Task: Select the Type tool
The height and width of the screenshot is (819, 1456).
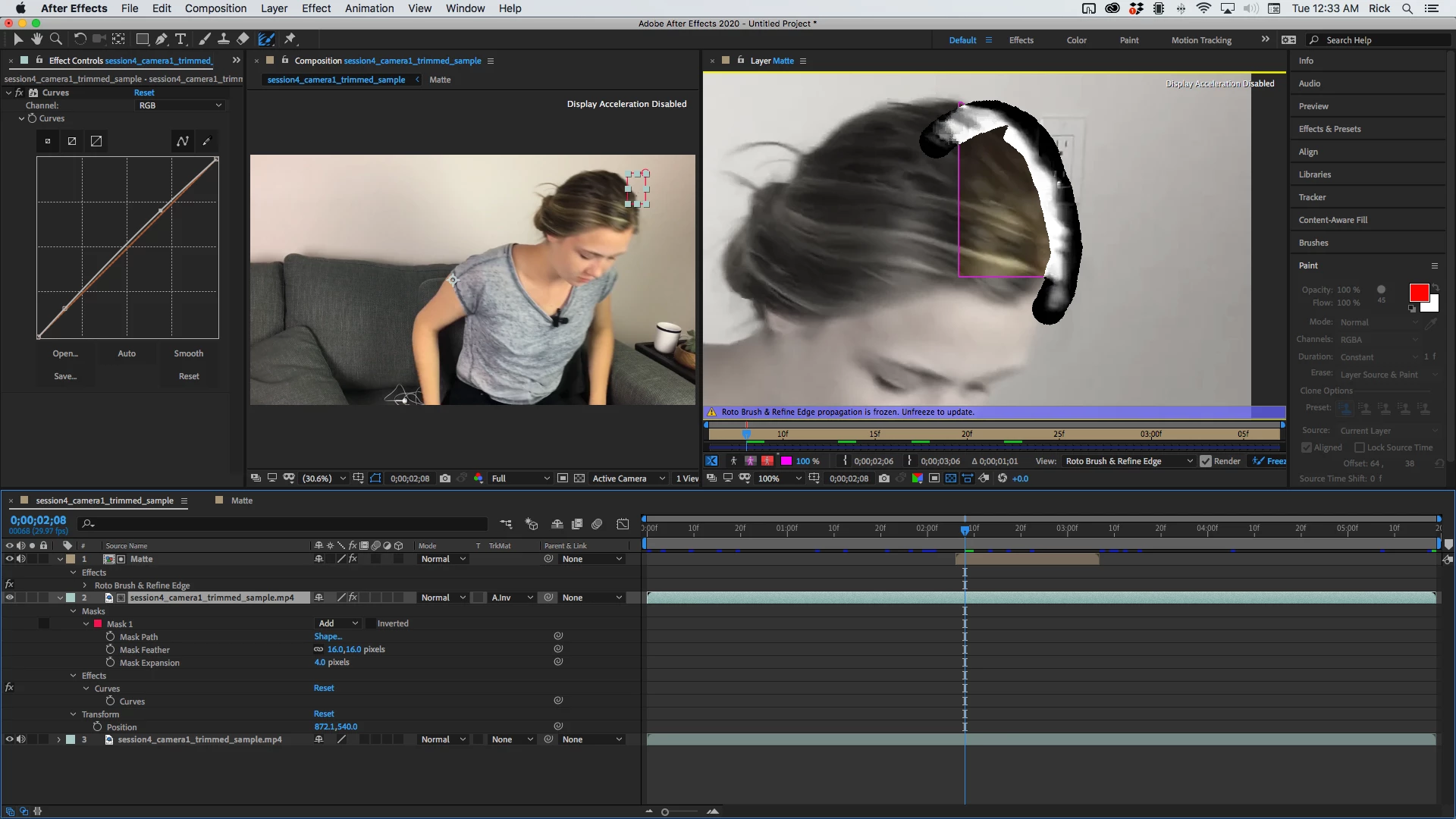Action: coord(180,39)
